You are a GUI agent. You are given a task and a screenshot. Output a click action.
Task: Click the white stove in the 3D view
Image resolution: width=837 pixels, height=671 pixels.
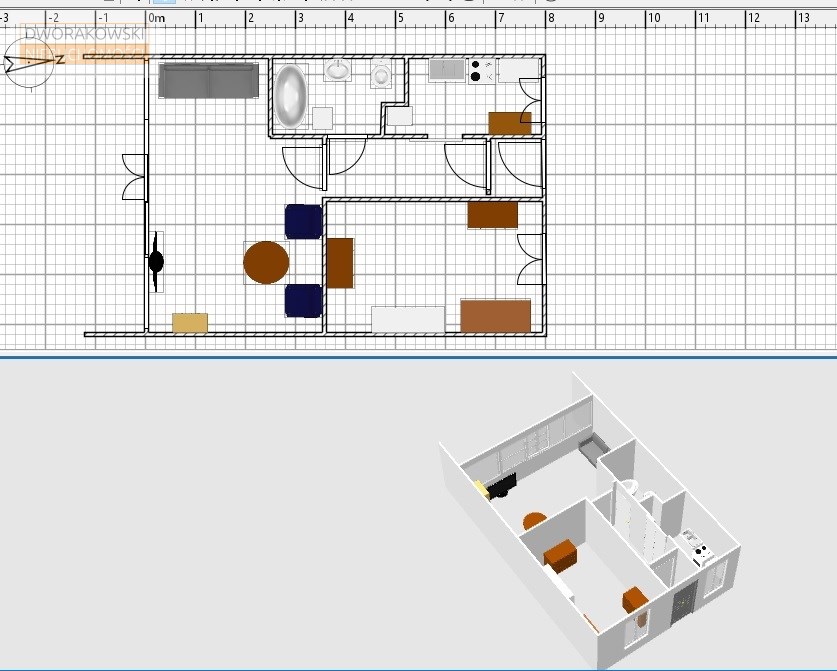click(698, 549)
